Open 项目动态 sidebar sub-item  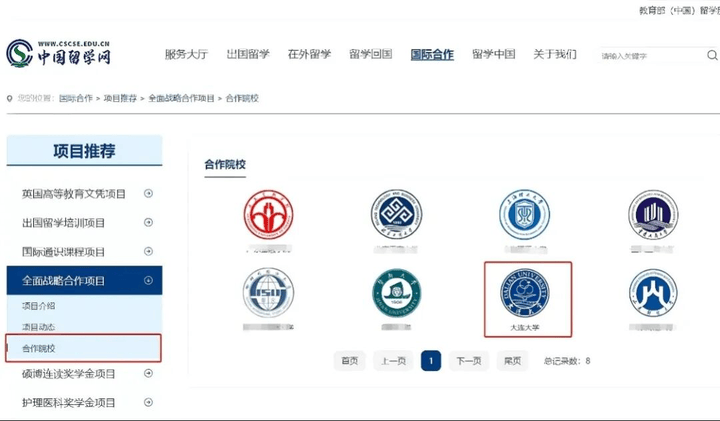[x=39, y=327]
